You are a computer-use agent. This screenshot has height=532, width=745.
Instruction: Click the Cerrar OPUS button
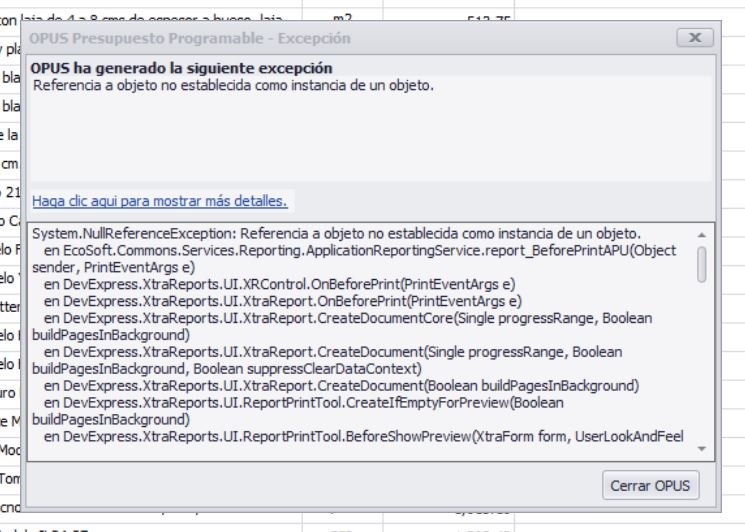coord(652,486)
